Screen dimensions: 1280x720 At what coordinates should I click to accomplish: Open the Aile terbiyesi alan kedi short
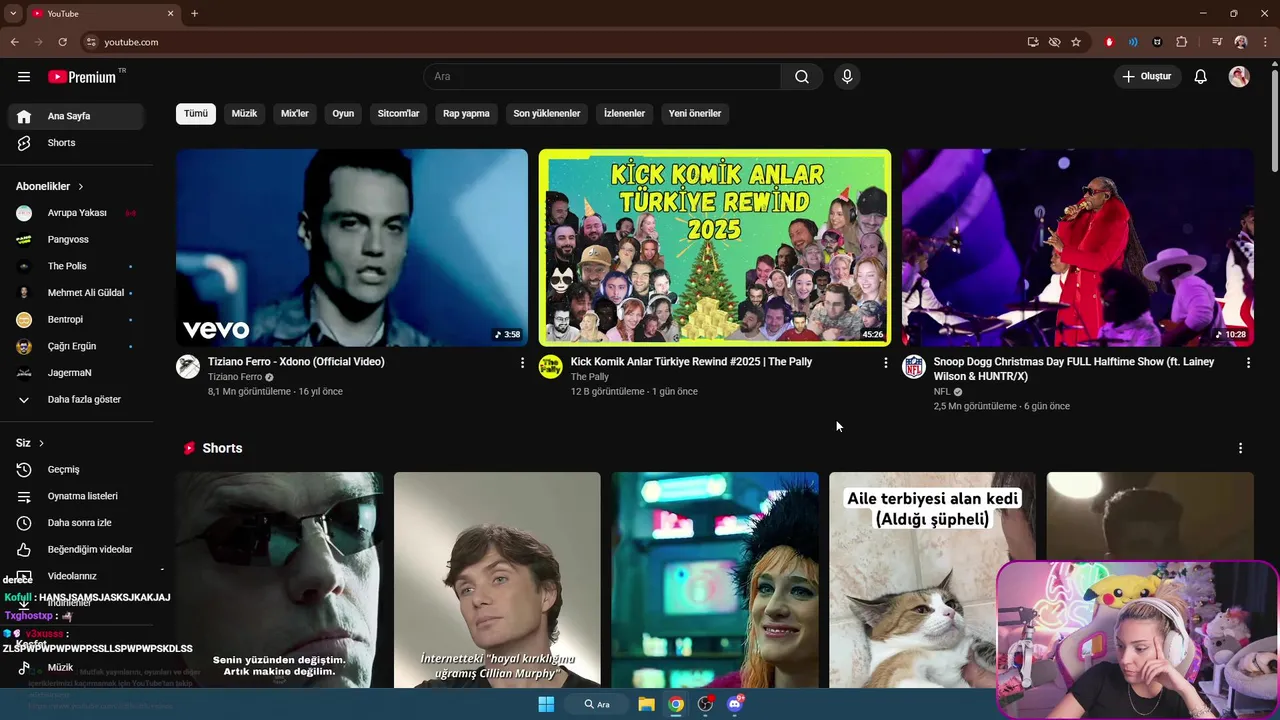932,580
